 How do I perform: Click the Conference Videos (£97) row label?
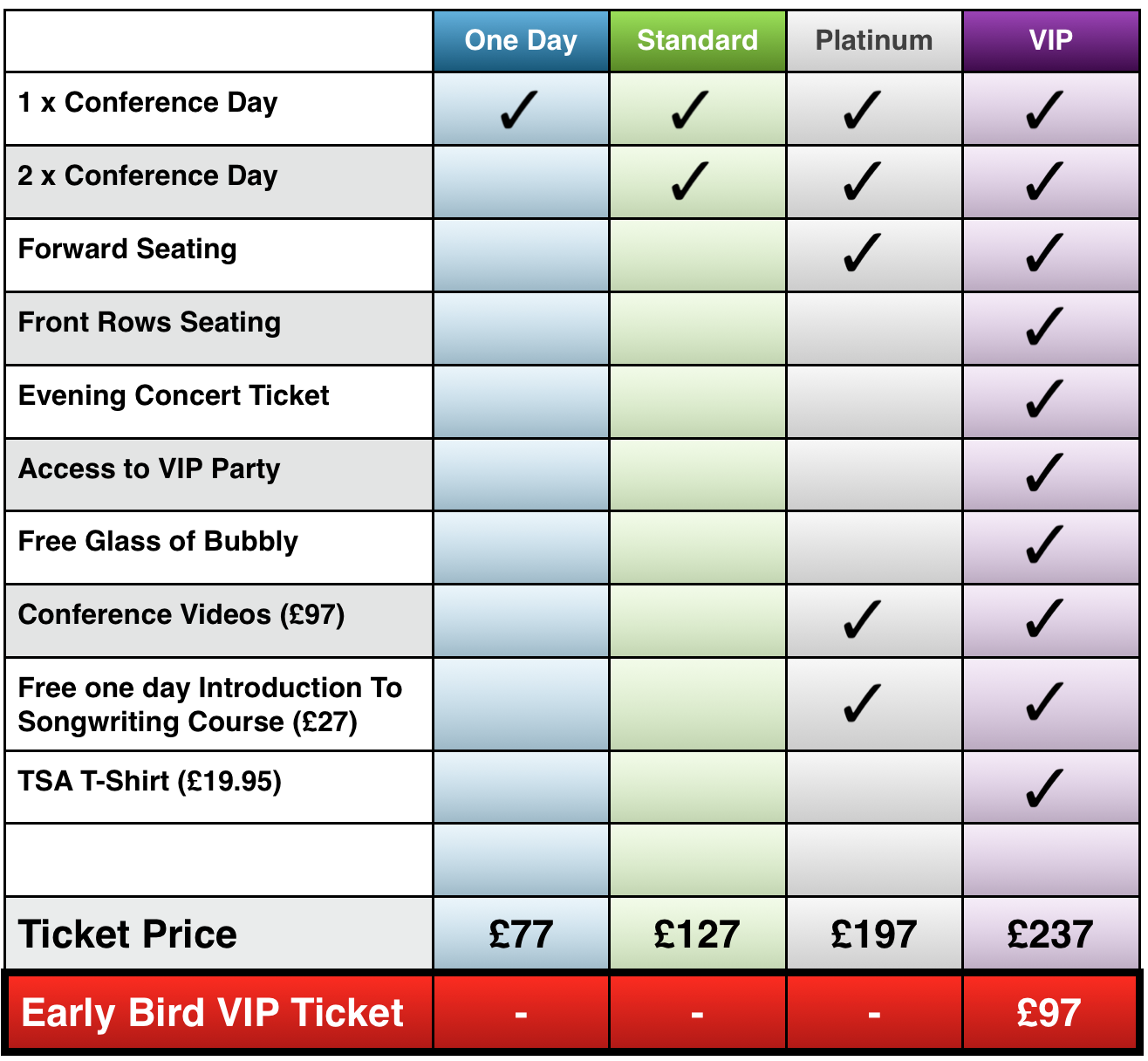coord(181,615)
